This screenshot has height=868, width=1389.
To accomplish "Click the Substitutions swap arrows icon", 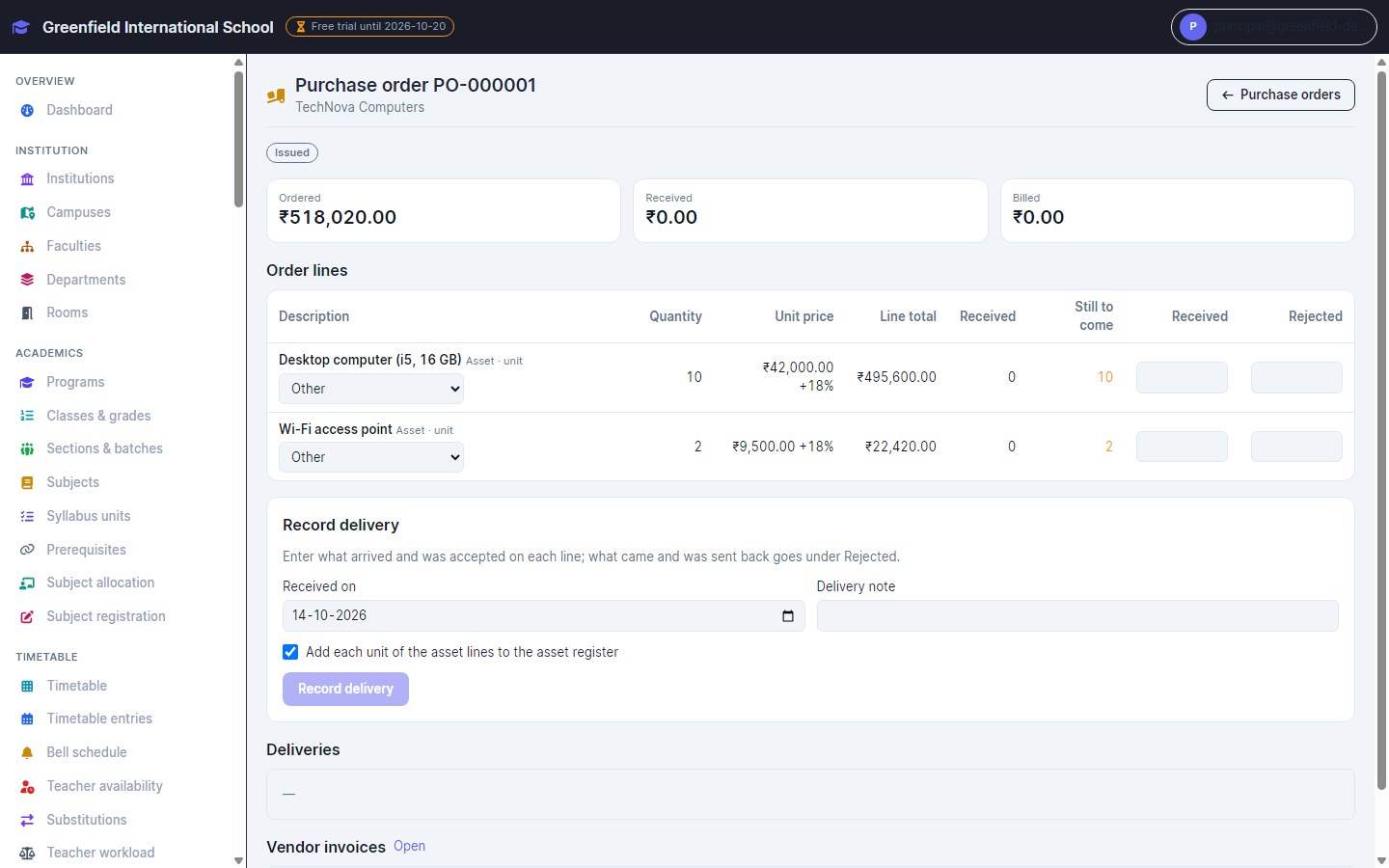I will coord(27,821).
